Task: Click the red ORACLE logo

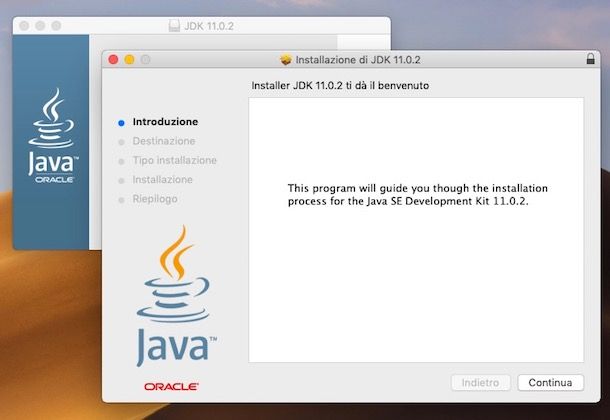Action: click(x=171, y=387)
